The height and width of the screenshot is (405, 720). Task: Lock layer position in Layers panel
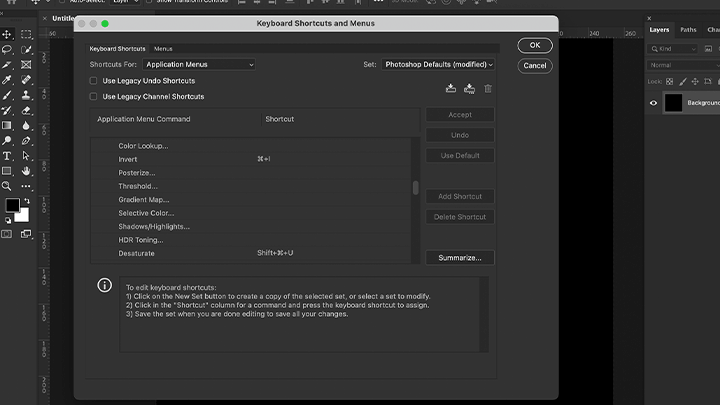pos(695,82)
